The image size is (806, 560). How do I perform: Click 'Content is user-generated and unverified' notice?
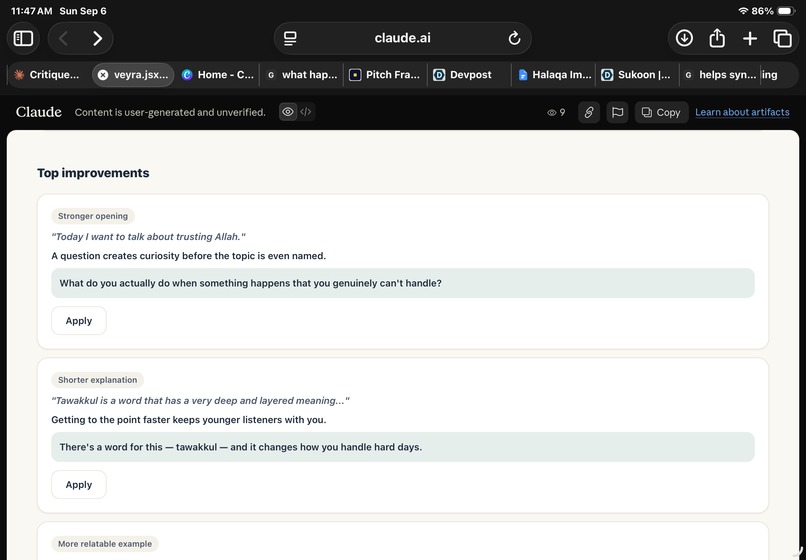(x=170, y=112)
